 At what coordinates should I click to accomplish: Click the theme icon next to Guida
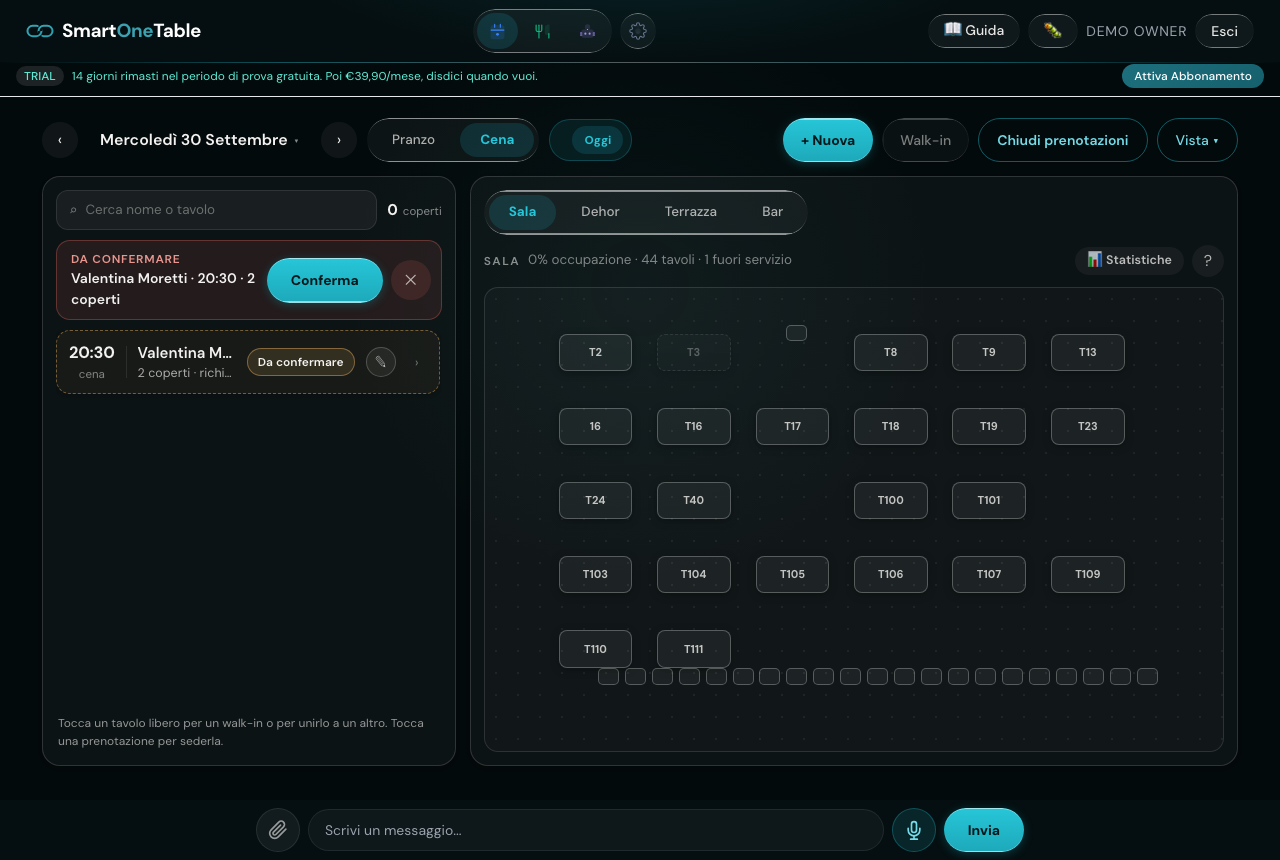pyautogui.click(x=1053, y=31)
